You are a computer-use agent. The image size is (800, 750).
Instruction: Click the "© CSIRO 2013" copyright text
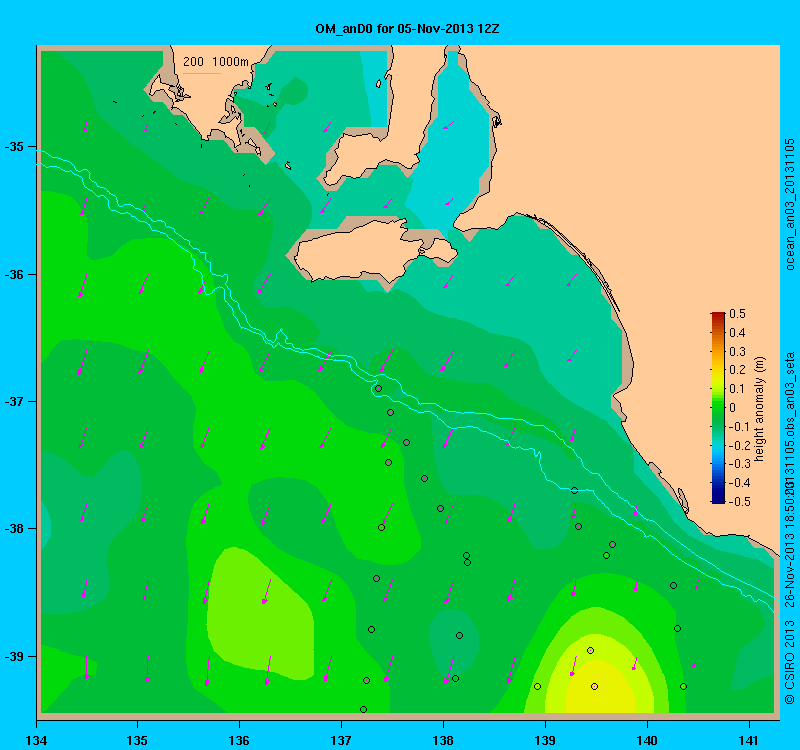pos(789,662)
